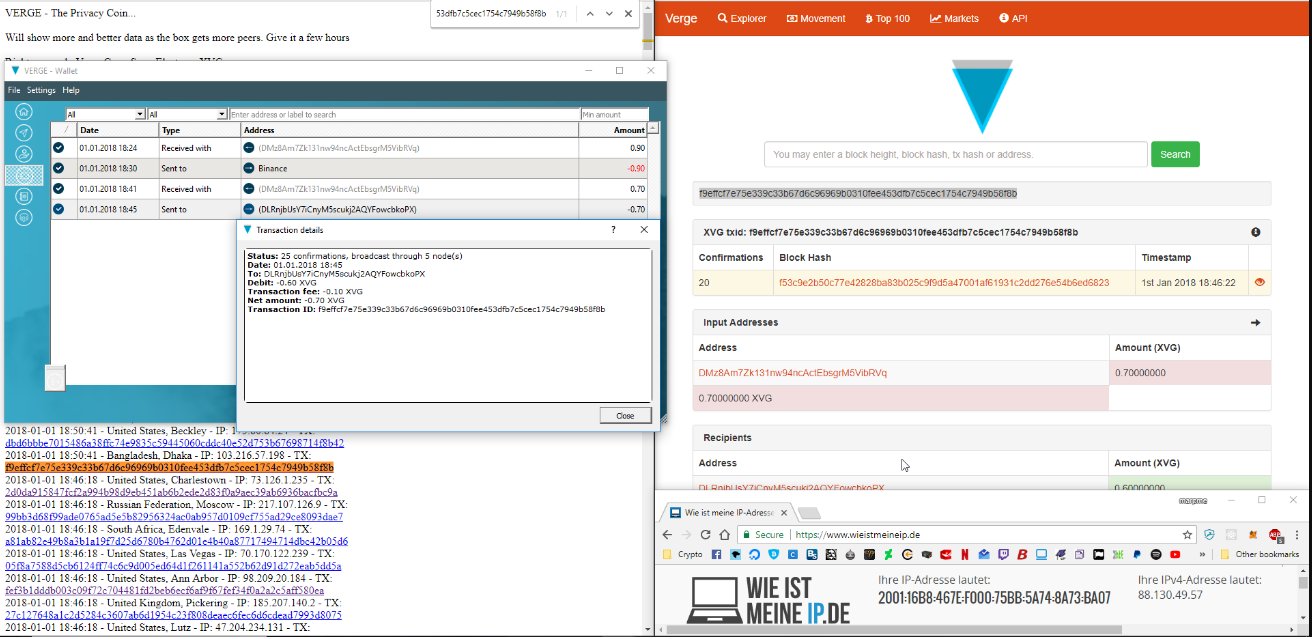The image size is (1312, 639).
Task: Sort transactions by the Amount column header
Action: 612,130
